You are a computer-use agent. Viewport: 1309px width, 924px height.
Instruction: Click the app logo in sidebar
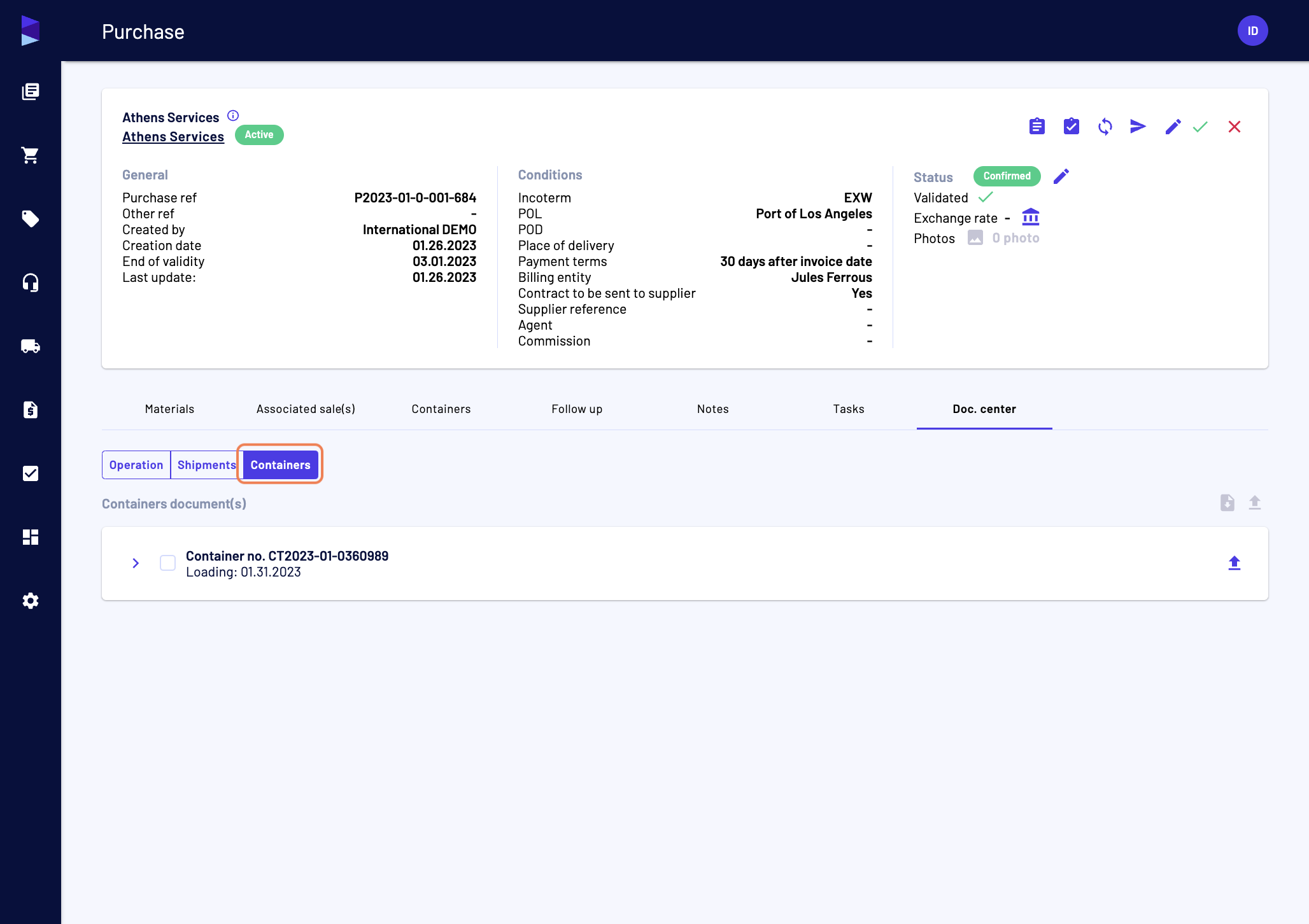point(30,31)
